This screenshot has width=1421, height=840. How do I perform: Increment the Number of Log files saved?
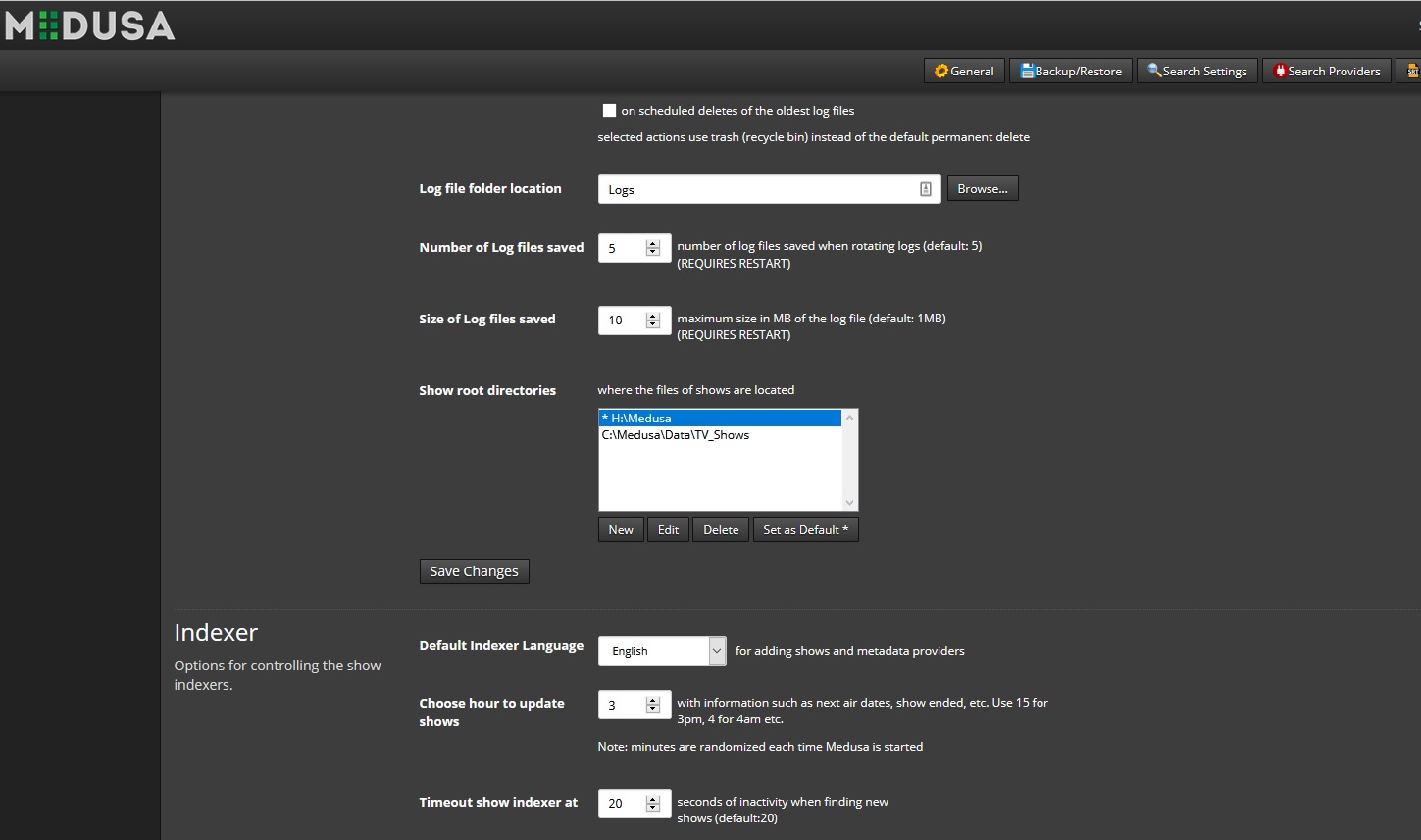[x=654, y=244]
